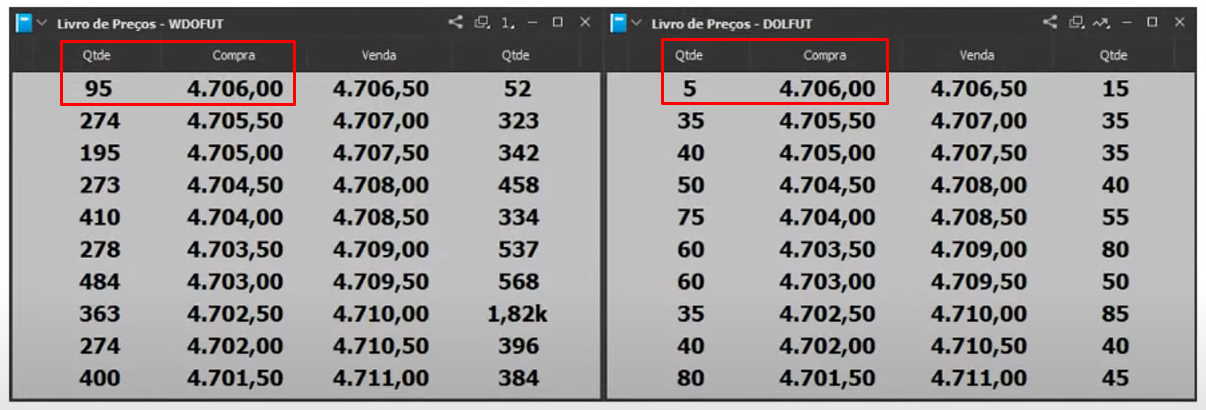Click sell quantity 55 in DOLFUT
Viewport: 1206px width, 410px height.
pyautogui.click(x=1115, y=217)
